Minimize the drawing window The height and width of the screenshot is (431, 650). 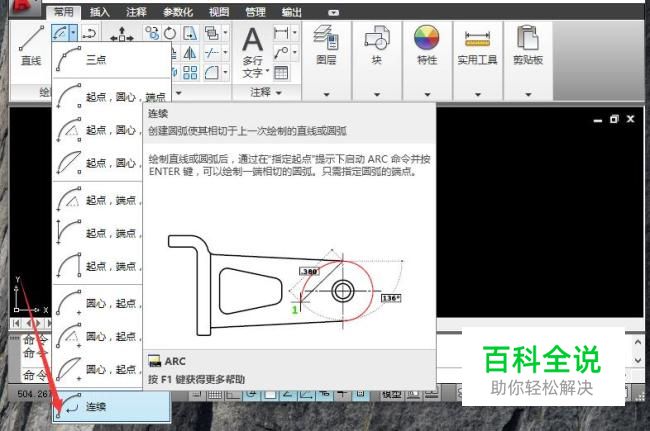click(598, 120)
